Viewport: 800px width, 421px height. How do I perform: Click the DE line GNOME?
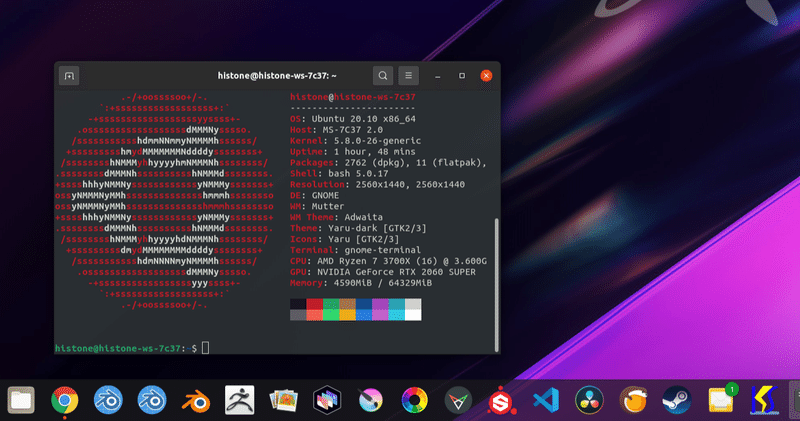tap(314, 195)
